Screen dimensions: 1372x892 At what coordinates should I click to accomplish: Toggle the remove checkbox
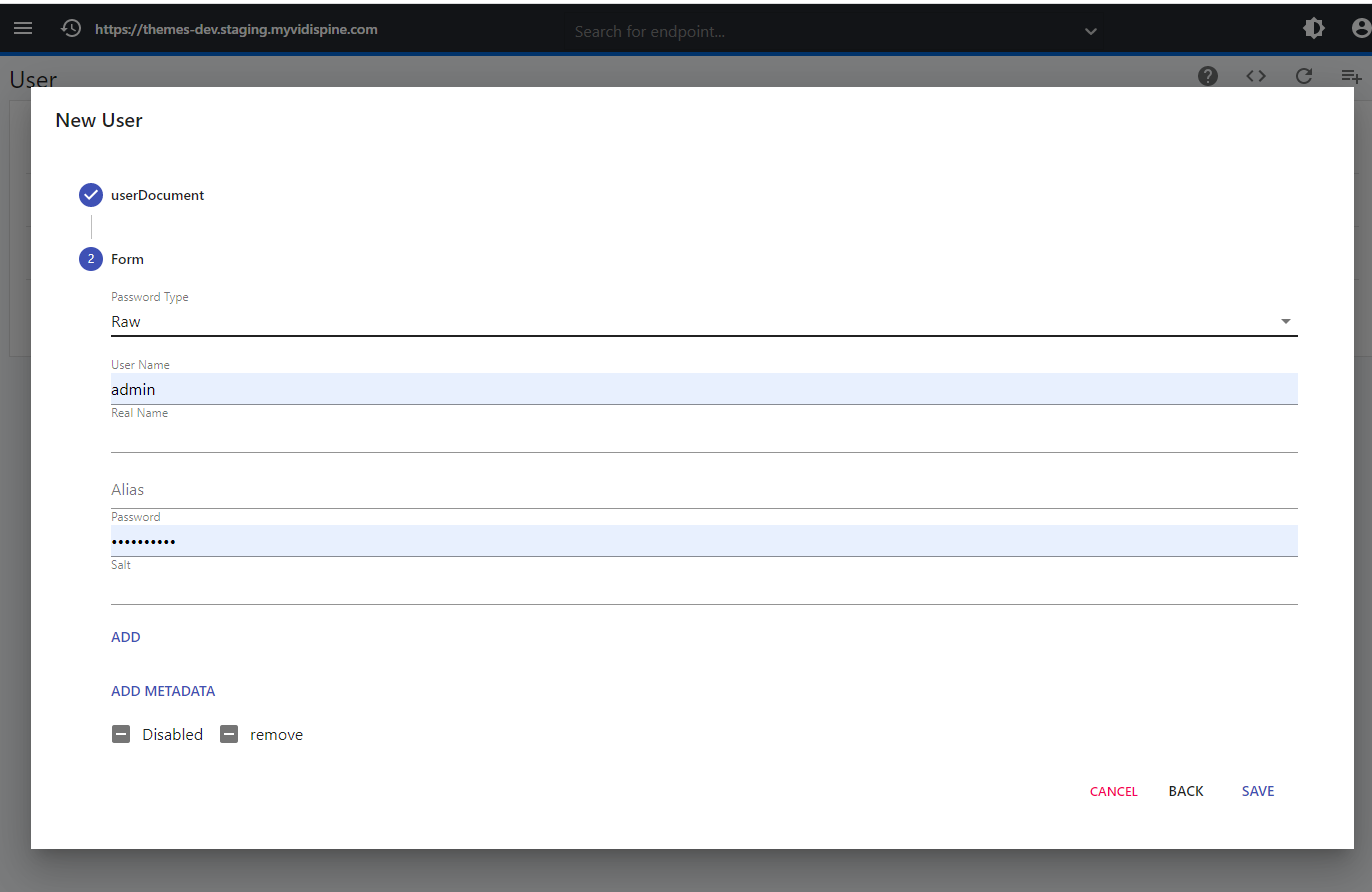click(x=229, y=735)
